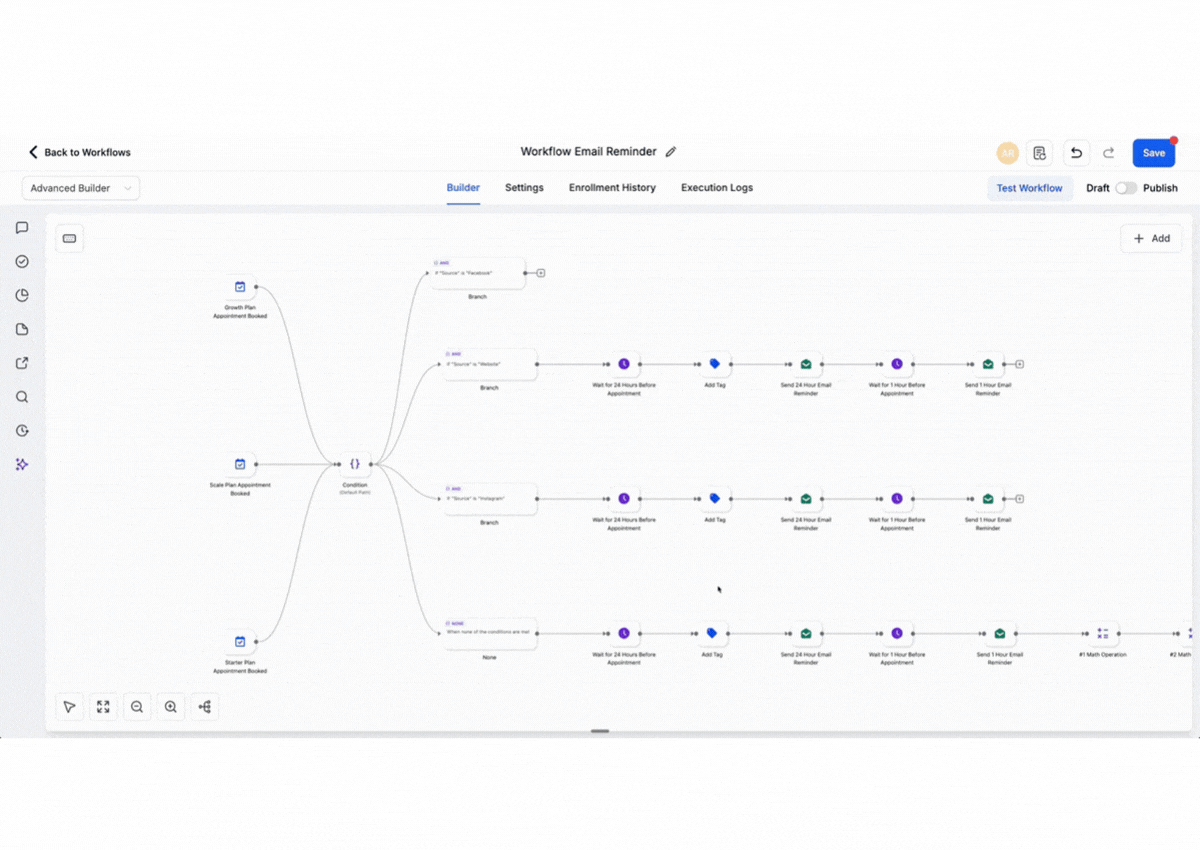Zoom in on the workflow canvas
Image resolution: width=1200 pixels, height=850 pixels.
(x=171, y=706)
